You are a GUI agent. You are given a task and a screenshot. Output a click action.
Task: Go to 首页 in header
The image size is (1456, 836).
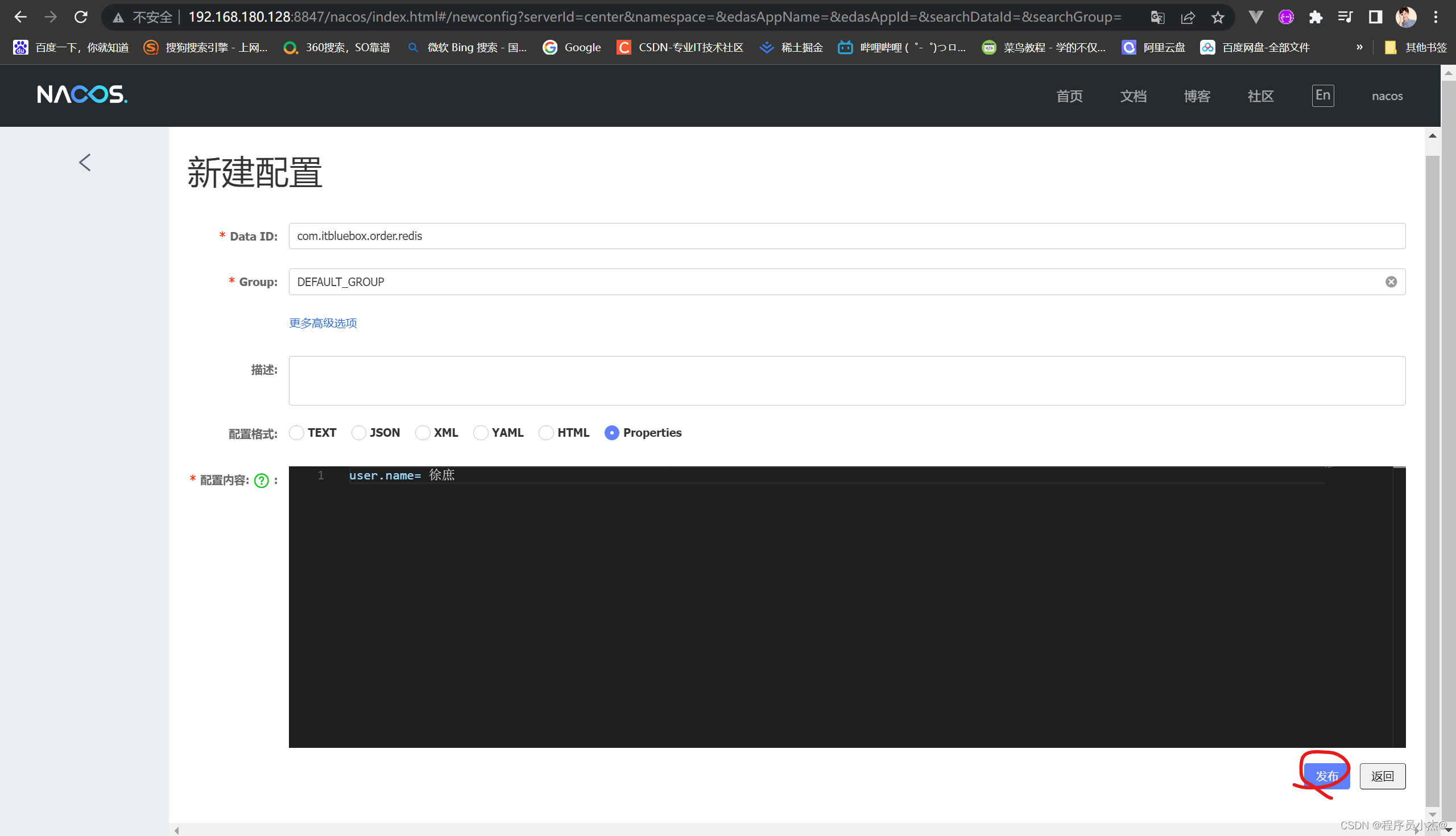tap(1070, 96)
